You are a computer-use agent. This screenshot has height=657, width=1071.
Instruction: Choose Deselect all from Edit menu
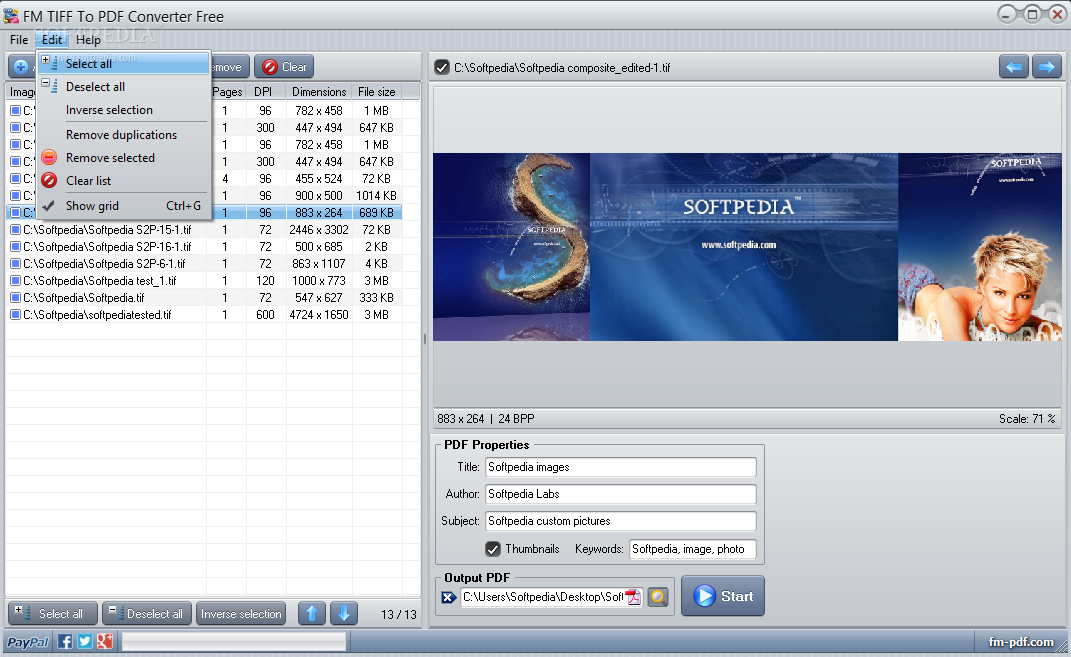pyautogui.click(x=123, y=87)
